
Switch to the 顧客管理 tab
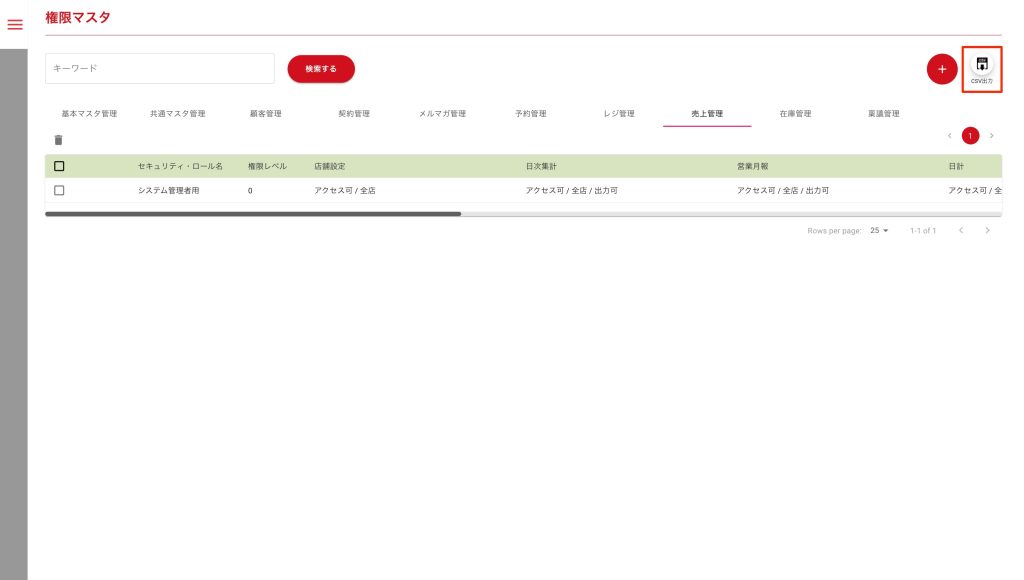[265, 114]
